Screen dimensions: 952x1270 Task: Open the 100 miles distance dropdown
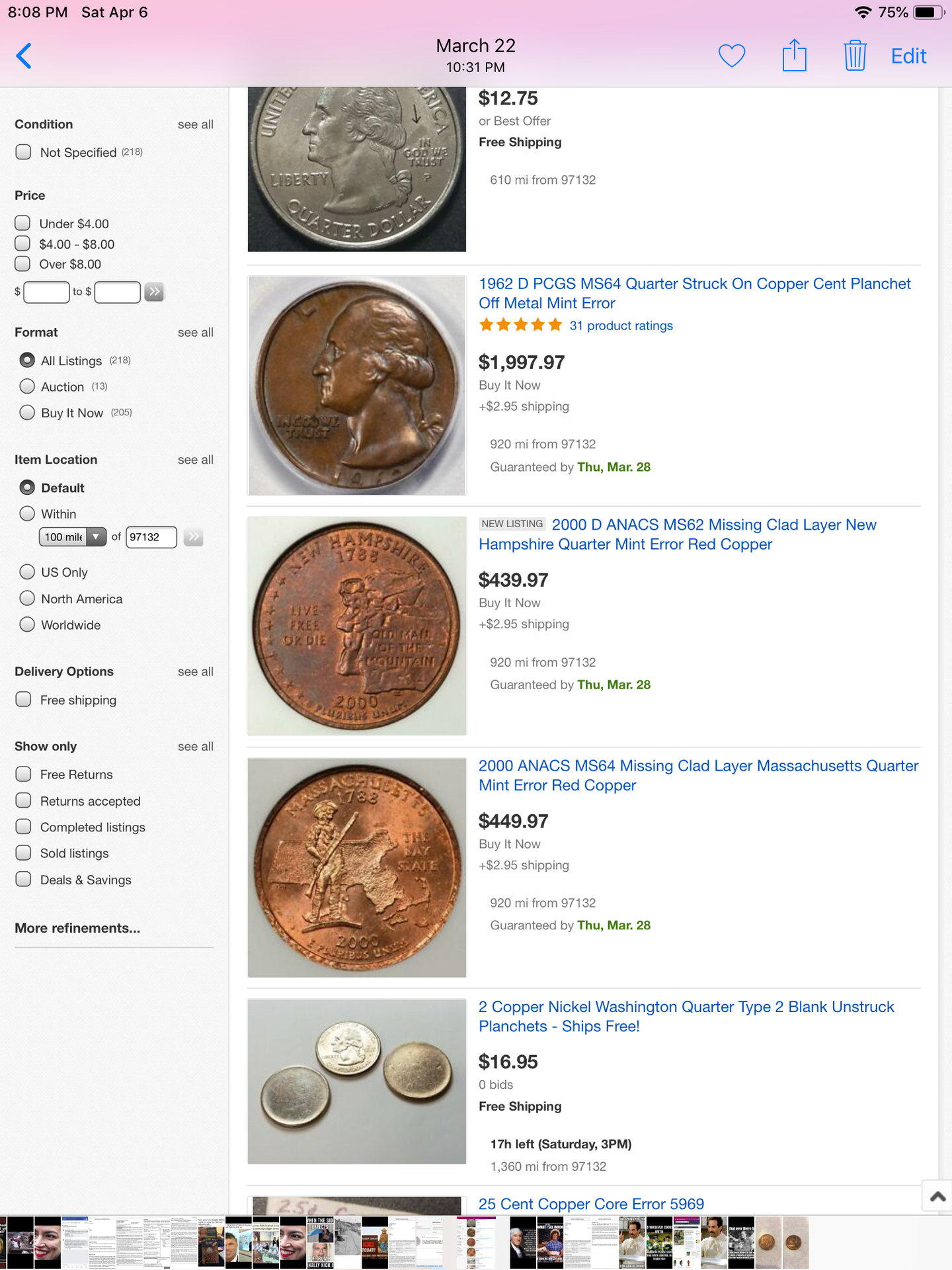(x=73, y=537)
